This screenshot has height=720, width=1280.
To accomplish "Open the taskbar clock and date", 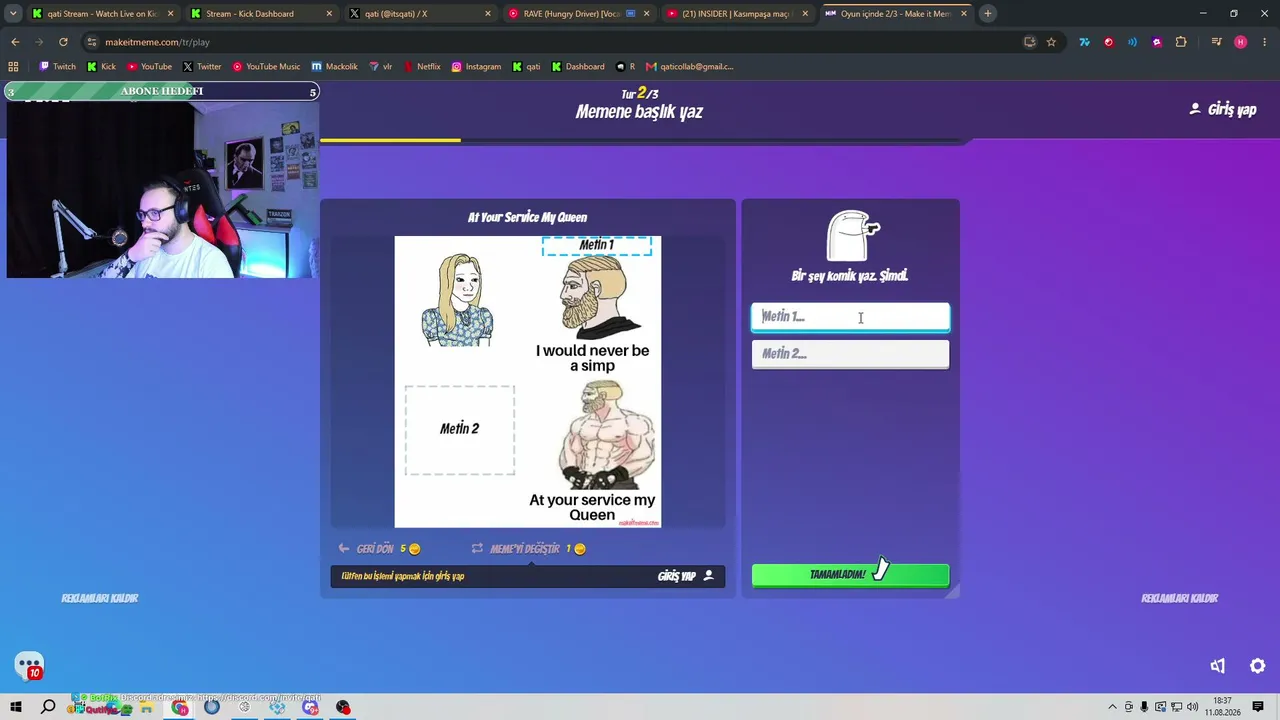I will coord(1222,707).
